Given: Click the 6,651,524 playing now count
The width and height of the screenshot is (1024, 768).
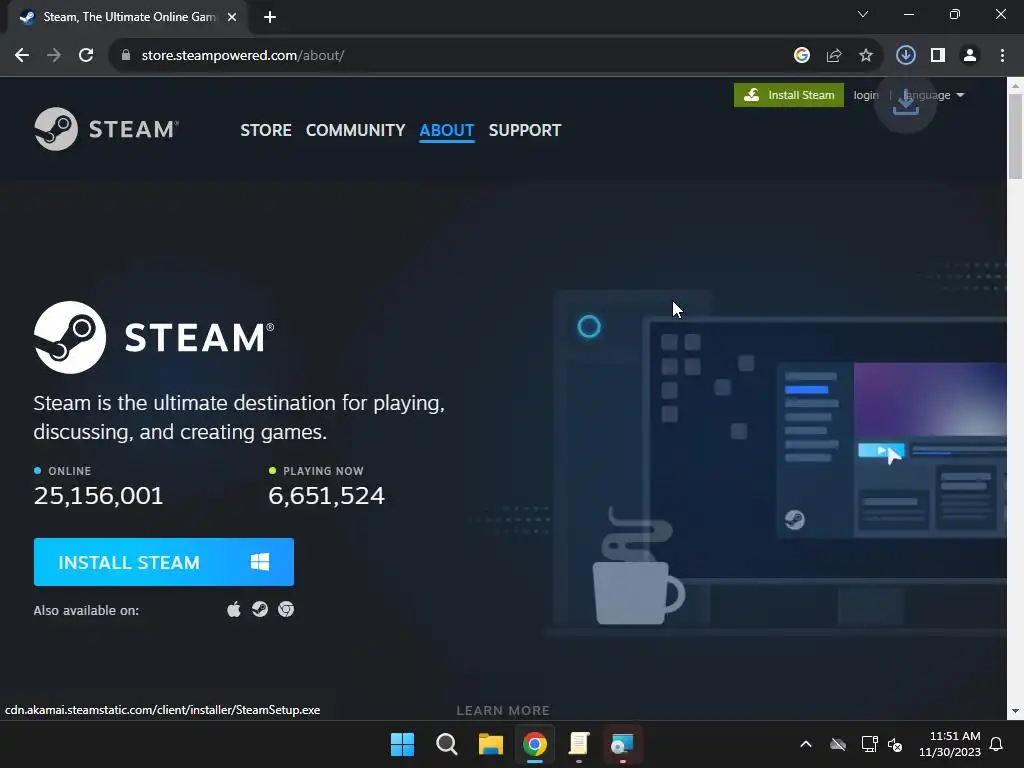Looking at the screenshot, I should click(x=327, y=496).
